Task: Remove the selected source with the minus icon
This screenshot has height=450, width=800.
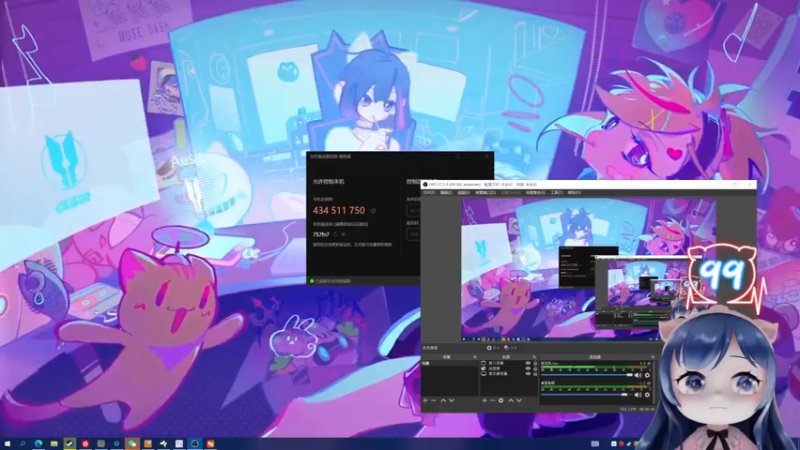Action: pyautogui.click(x=493, y=401)
